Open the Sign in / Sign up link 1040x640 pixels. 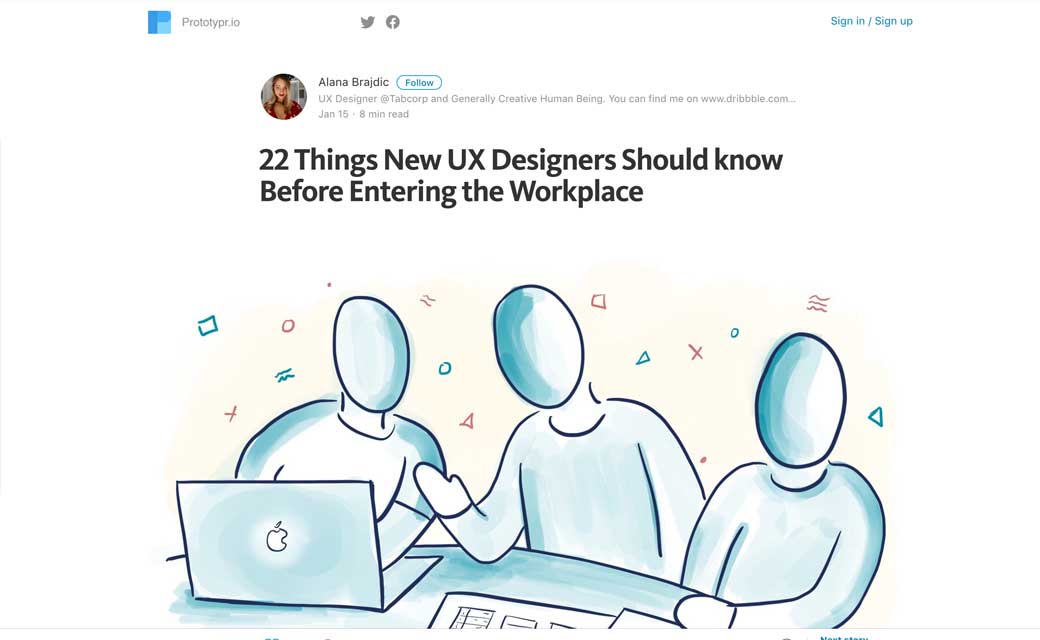[x=871, y=21]
